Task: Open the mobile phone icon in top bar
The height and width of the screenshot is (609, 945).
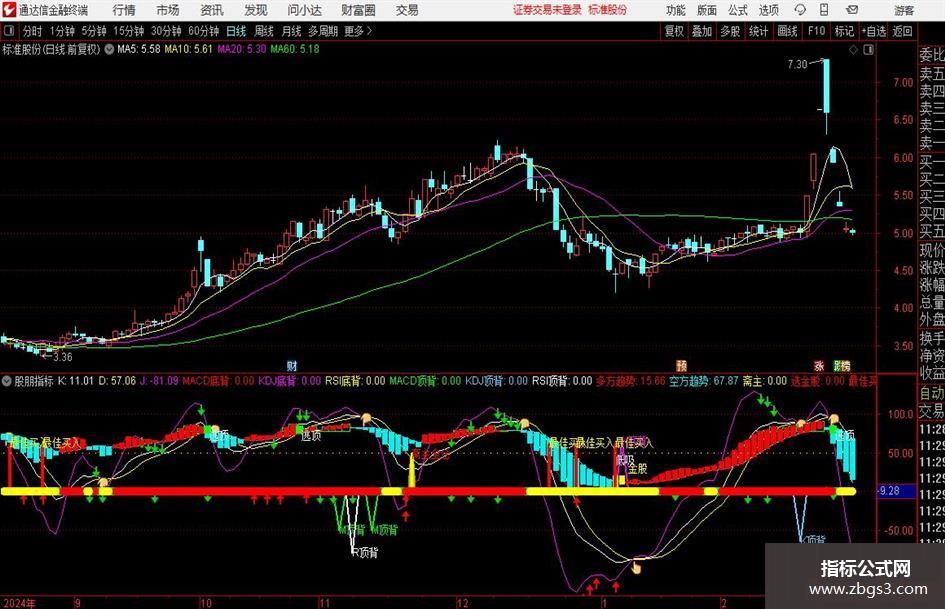Action: [824, 10]
